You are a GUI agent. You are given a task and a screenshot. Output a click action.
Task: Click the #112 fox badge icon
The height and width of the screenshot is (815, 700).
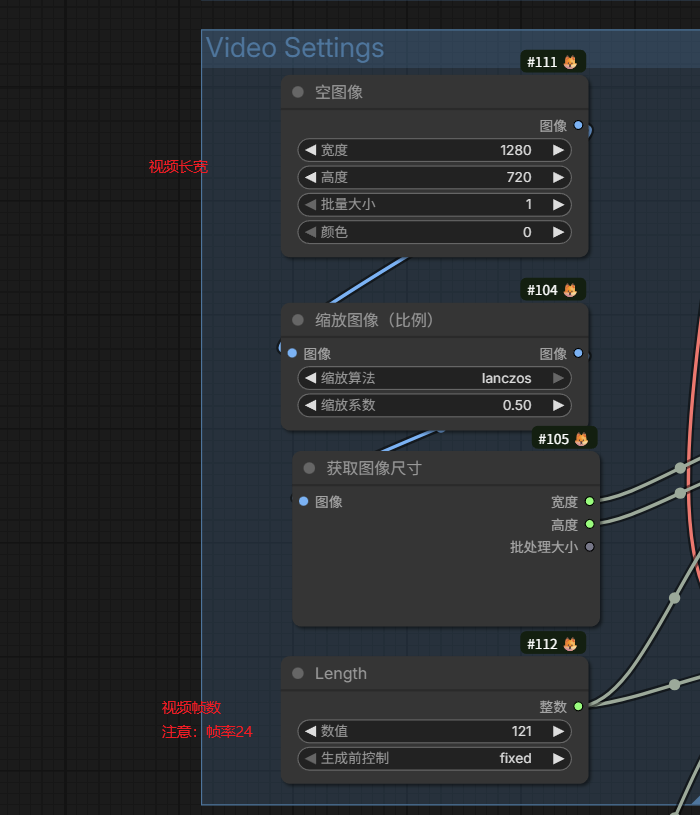point(570,644)
